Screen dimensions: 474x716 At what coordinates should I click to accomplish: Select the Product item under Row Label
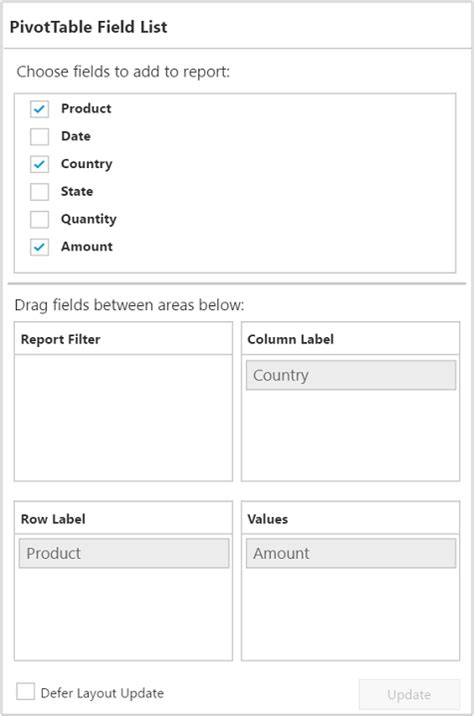pos(124,553)
